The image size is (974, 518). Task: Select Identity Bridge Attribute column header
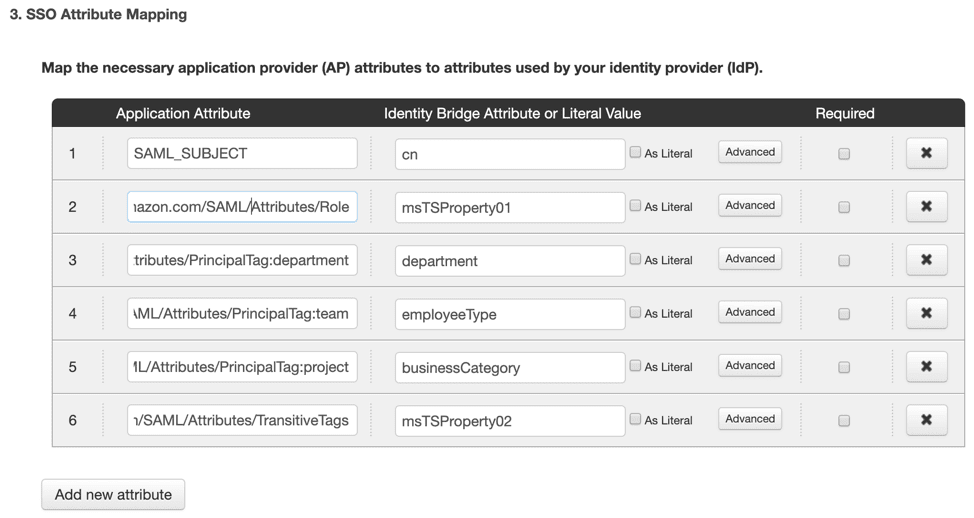[x=512, y=113]
